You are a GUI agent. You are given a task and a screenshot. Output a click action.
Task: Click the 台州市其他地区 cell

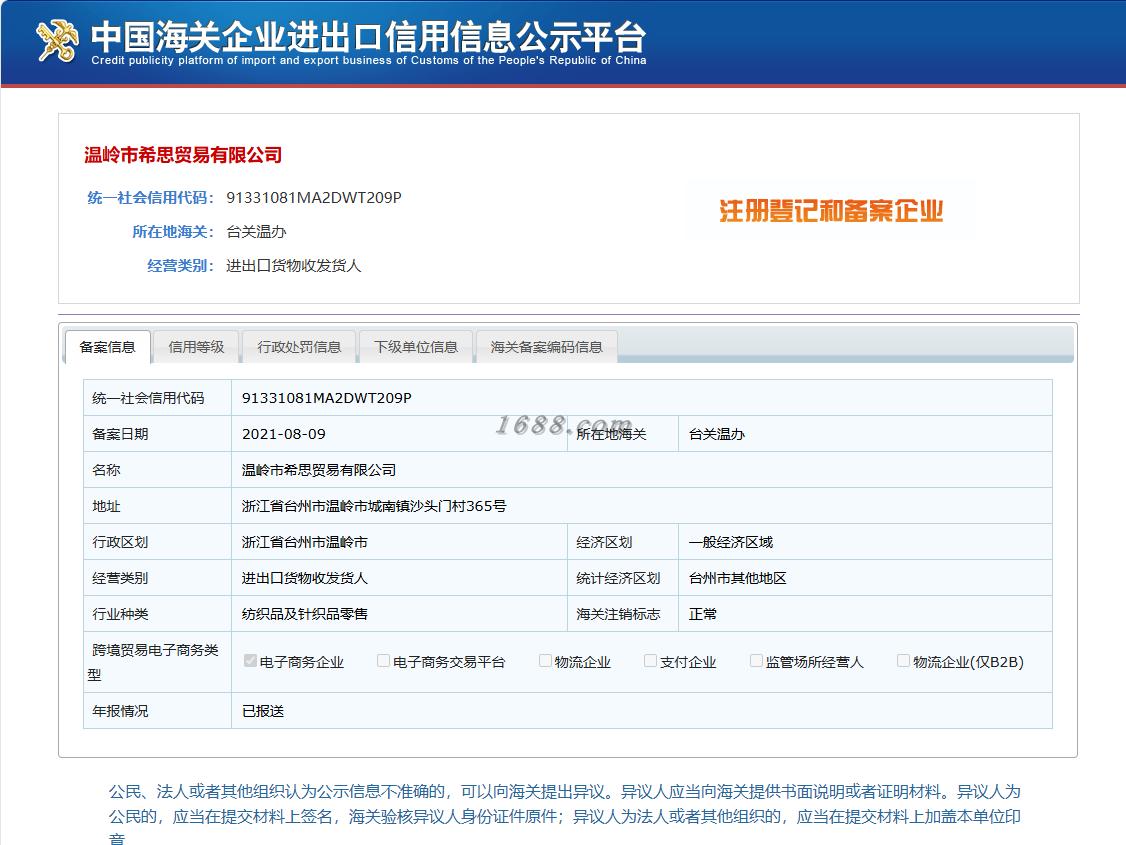coord(738,578)
